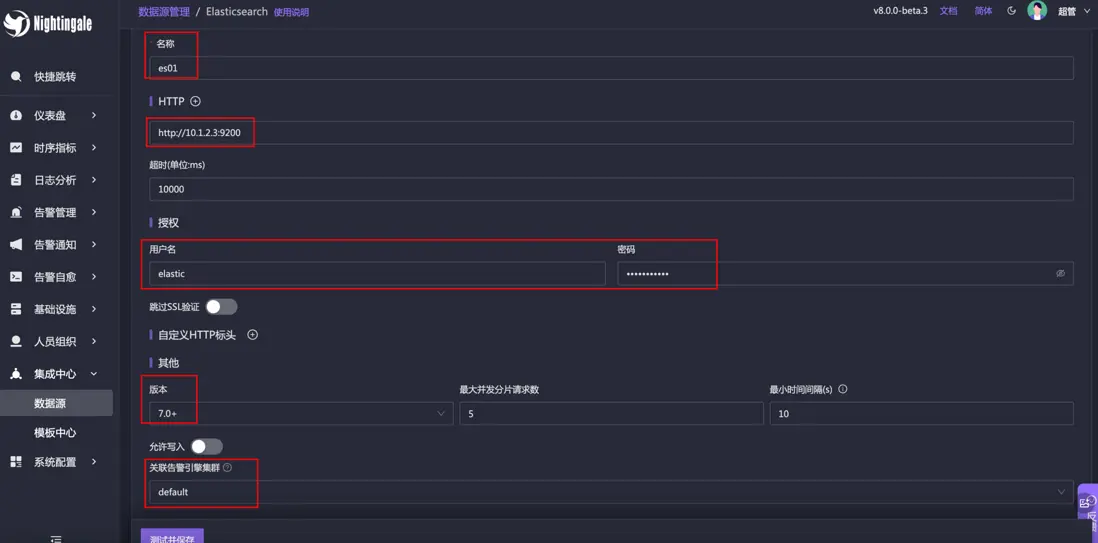The image size is (1098, 543).
Task: Click the 告警通知 megaphone icon
Action: [x=16, y=245]
